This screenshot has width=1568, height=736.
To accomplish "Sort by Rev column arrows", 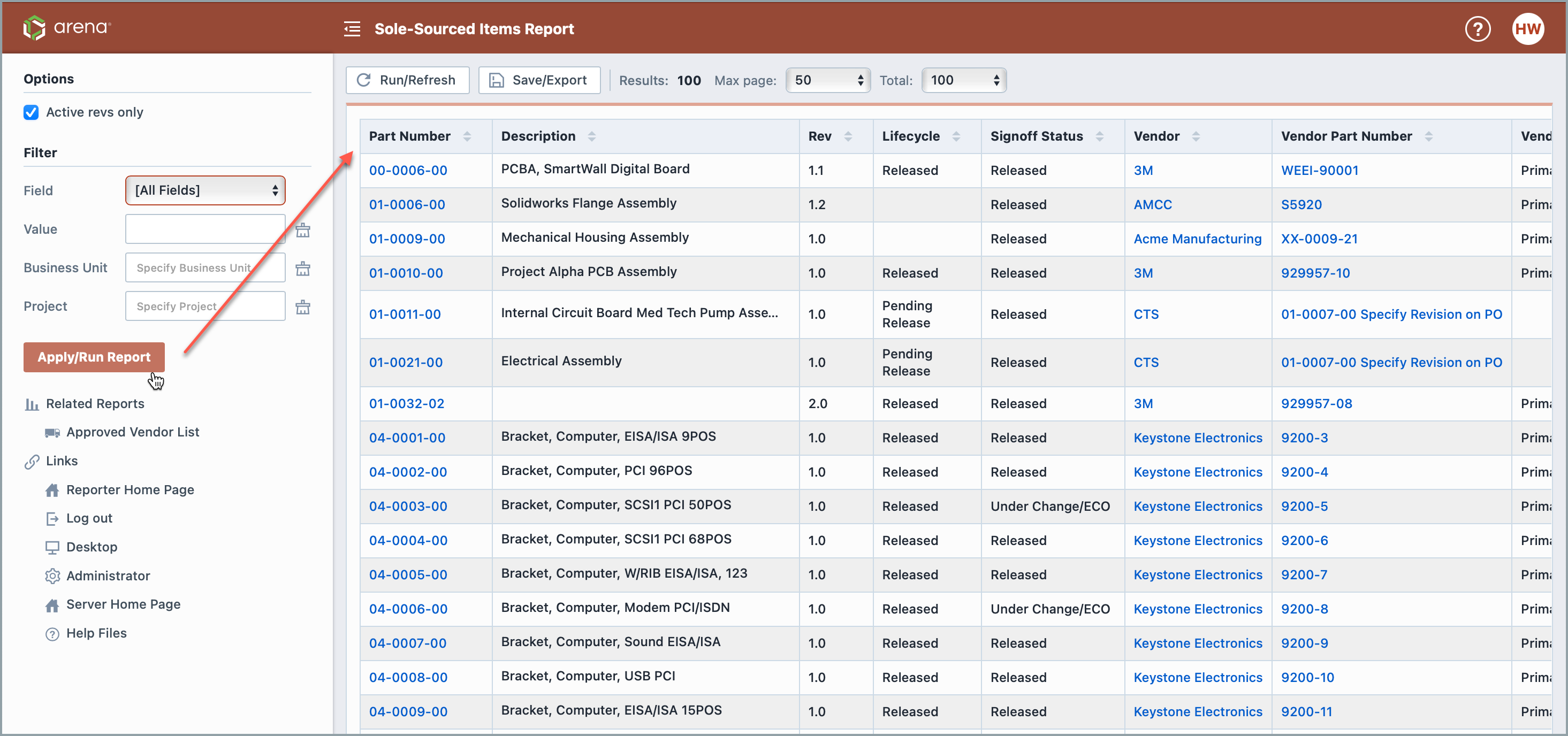I will click(848, 136).
